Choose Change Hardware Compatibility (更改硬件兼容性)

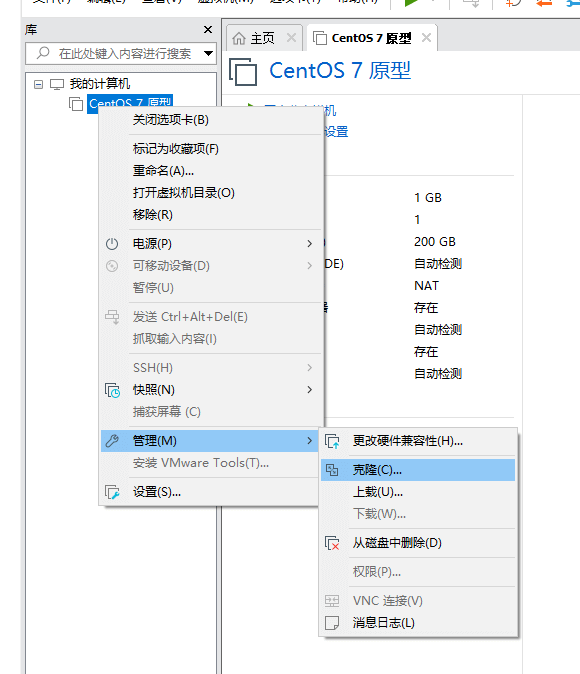pos(418,441)
